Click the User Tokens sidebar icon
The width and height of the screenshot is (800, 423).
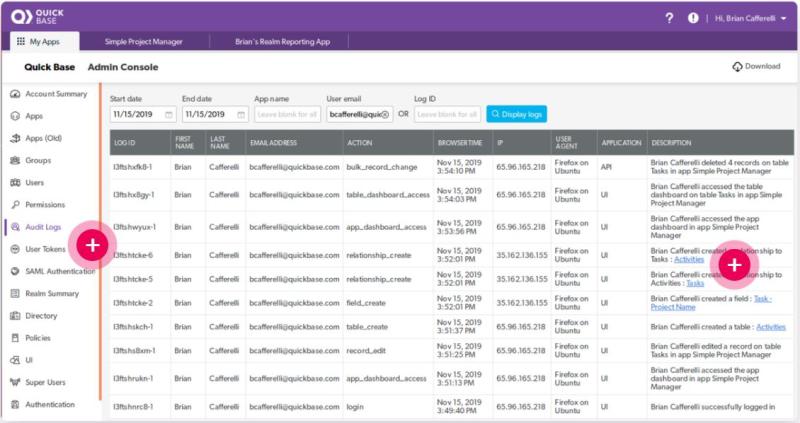click(15, 249)
